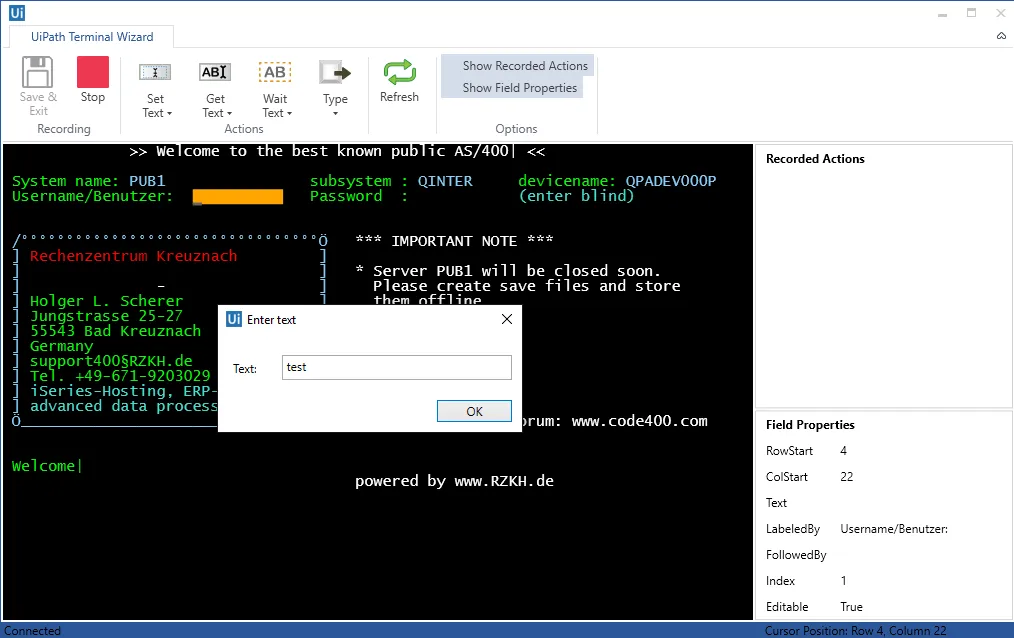Click the 'Field Properties' panel heading
The height and width of the screenshot is (638, 1014).
point(810,425)
